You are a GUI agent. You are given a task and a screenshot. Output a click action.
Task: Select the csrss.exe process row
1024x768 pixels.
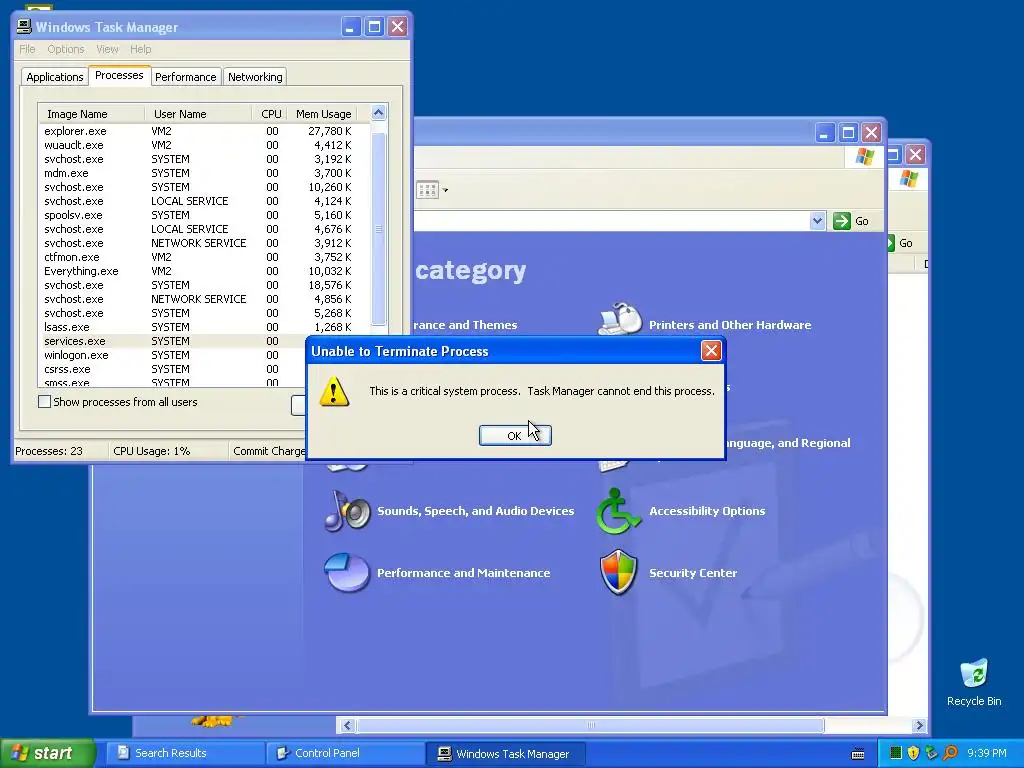(173, 369)
